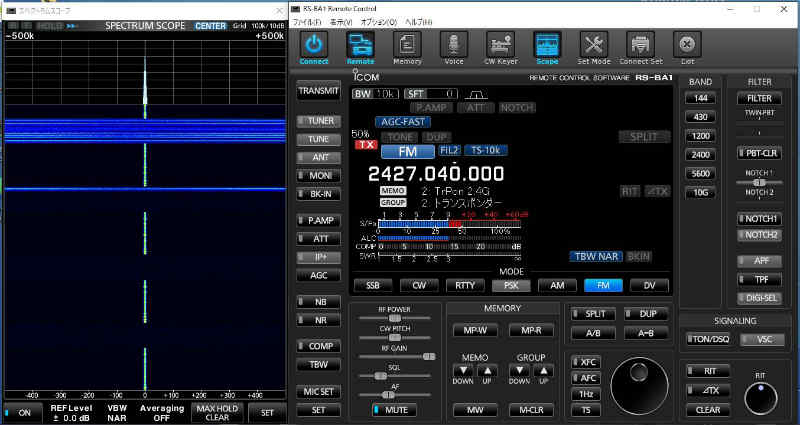Select DV mode
Screen dimensions: 800x425
[x=649, y=286]
